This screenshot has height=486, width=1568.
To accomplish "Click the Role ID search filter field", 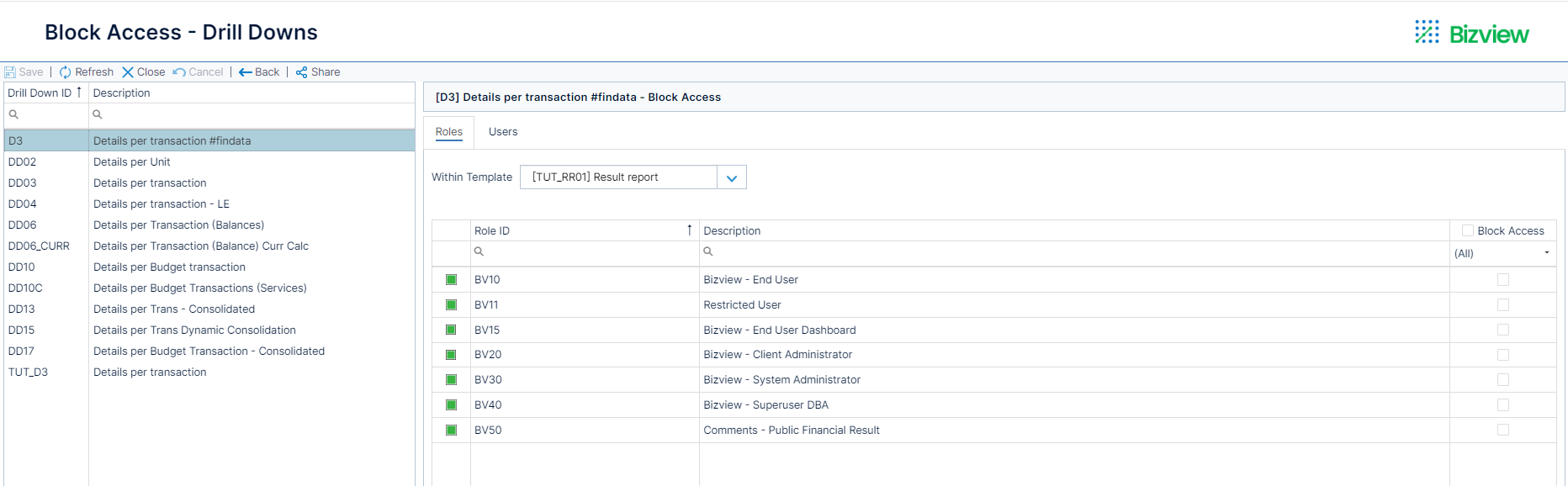I will tap(585, 251).
